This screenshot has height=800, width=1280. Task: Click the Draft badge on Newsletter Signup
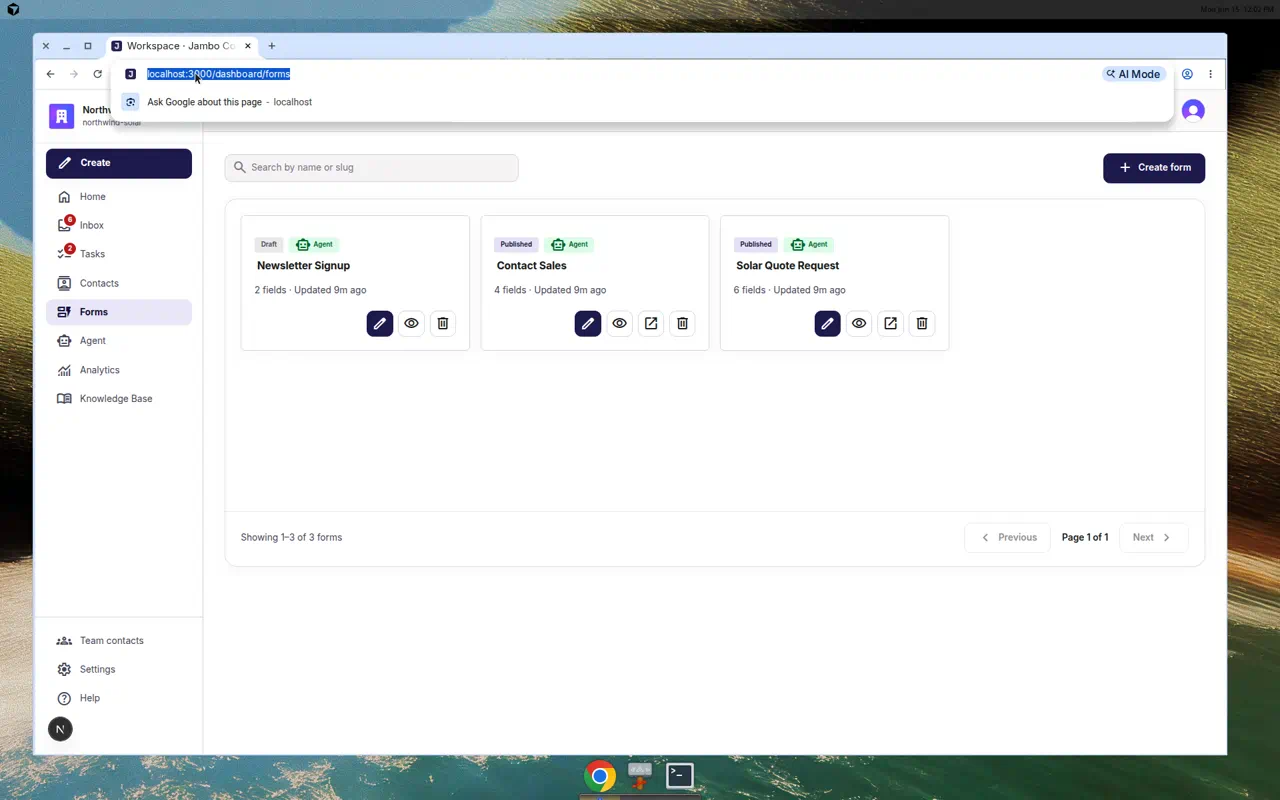(269, 244)
